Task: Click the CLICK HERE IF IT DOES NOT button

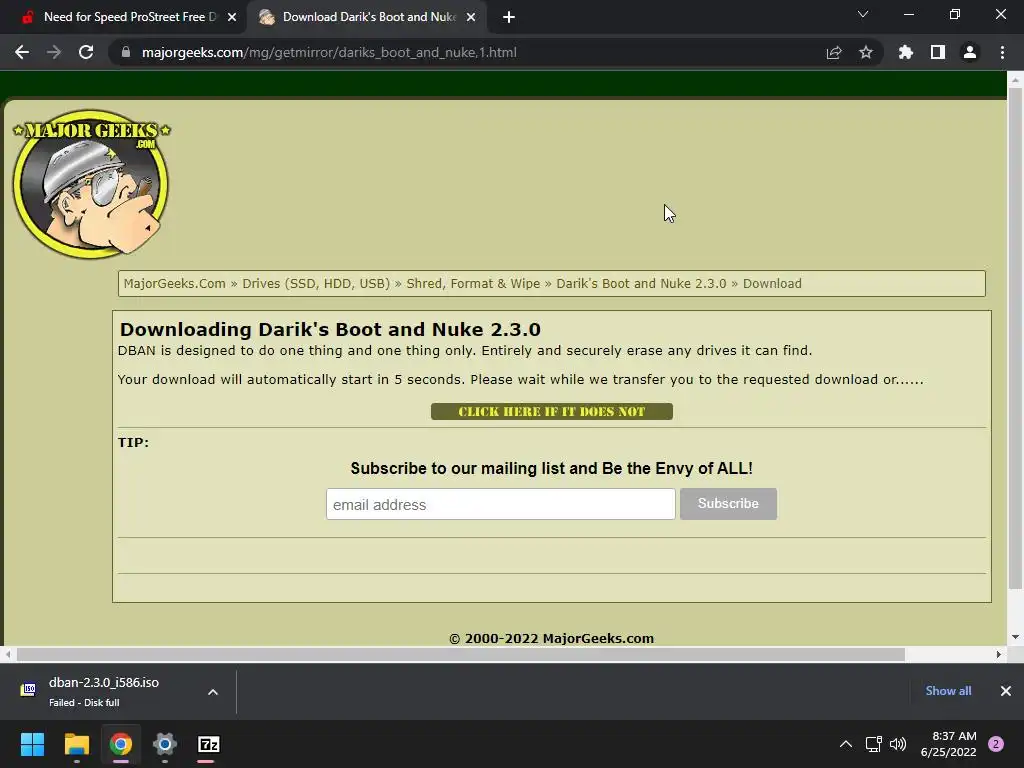Action: tap(552, 411)
